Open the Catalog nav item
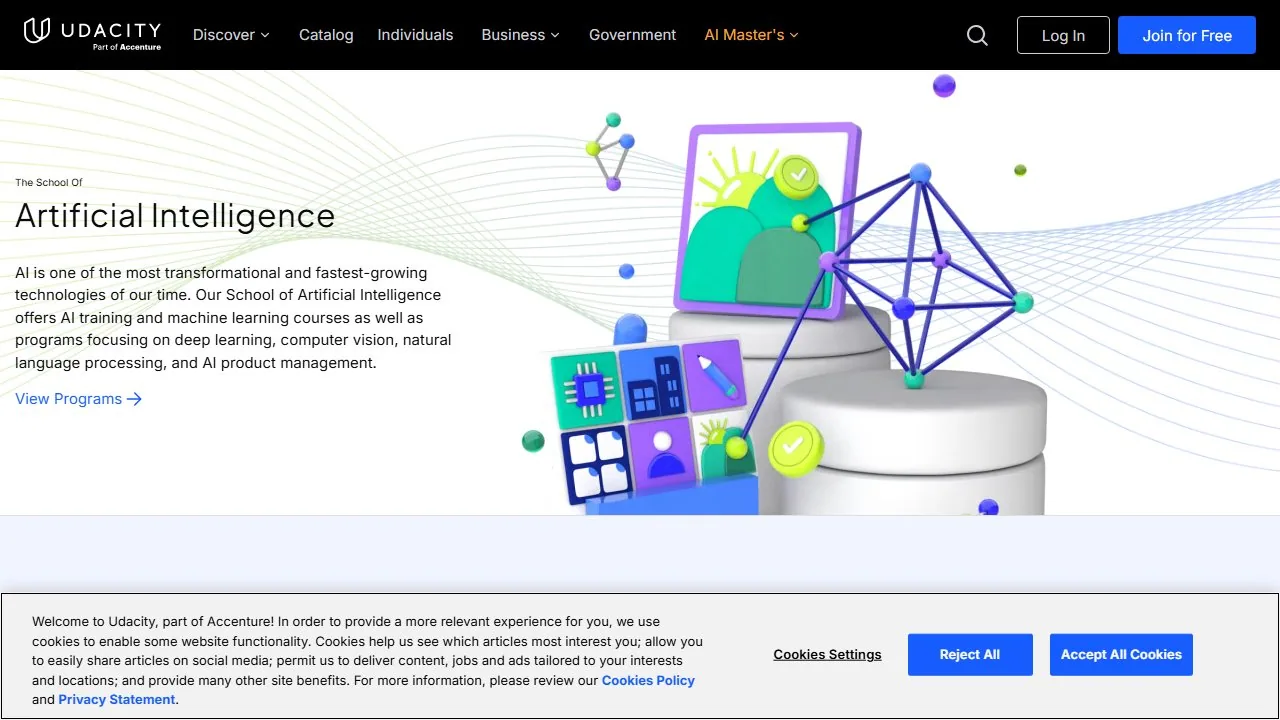 coord(326,35)
